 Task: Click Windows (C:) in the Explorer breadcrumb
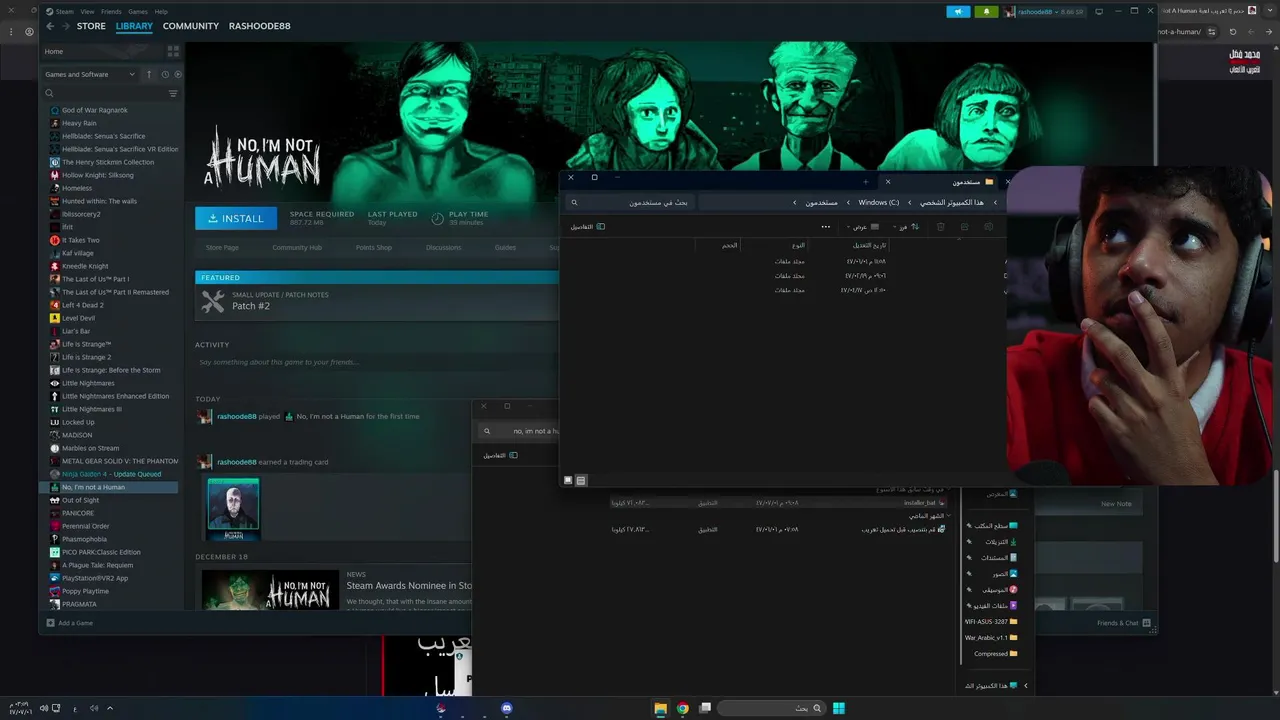(878, 202)
